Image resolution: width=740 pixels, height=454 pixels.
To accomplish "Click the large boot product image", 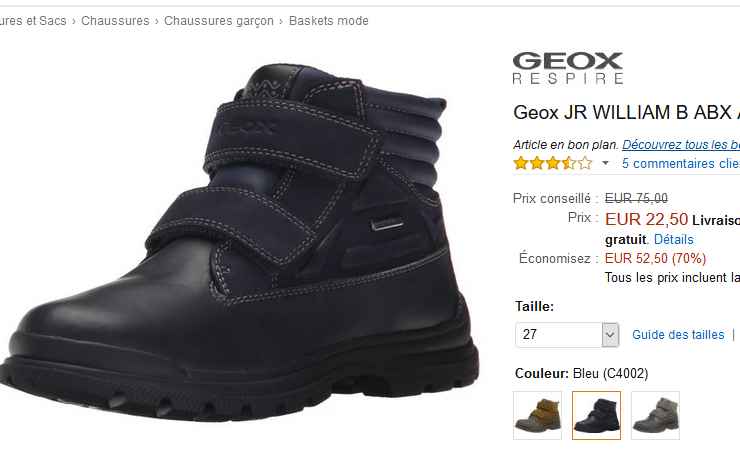I will [239, 242].
